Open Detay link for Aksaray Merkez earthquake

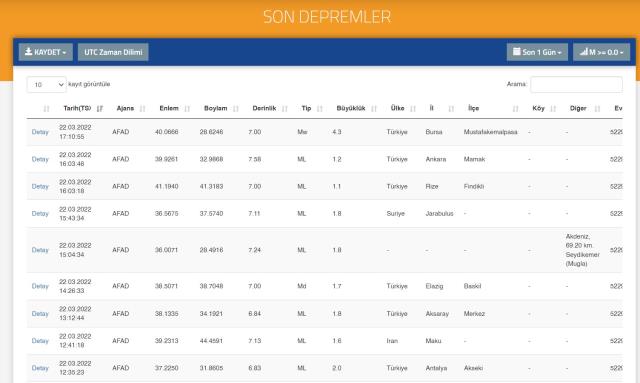pos(40,314)
